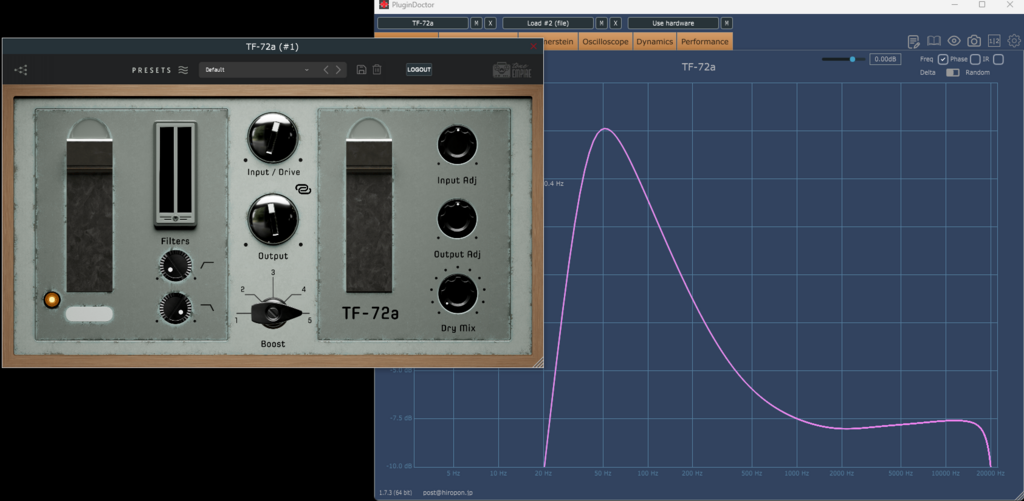
Task: Open the Default preset dropdown
Action: pyautogui.click(x=257, y=70)
